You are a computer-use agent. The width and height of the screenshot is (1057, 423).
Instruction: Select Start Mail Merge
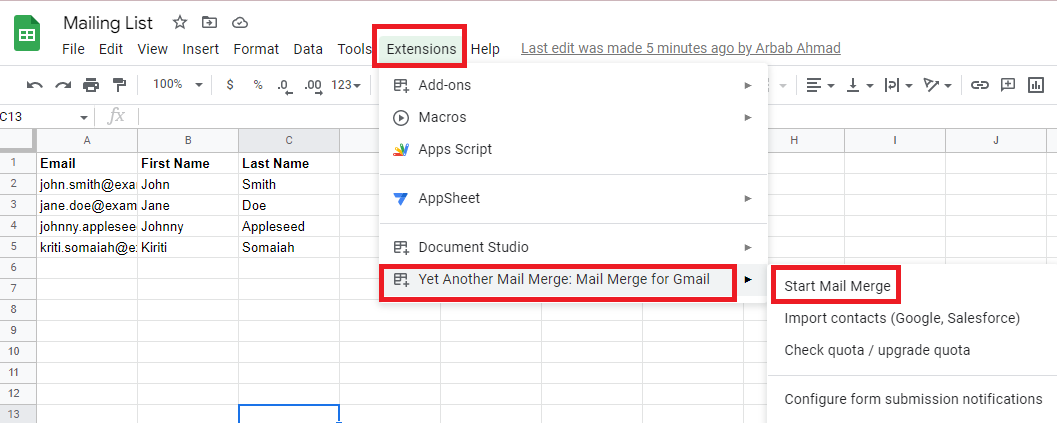tap(837, 287)
